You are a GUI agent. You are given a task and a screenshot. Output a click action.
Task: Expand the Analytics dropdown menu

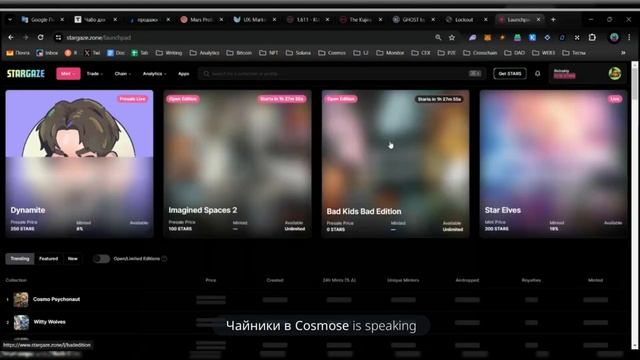[x=154, y=73]
